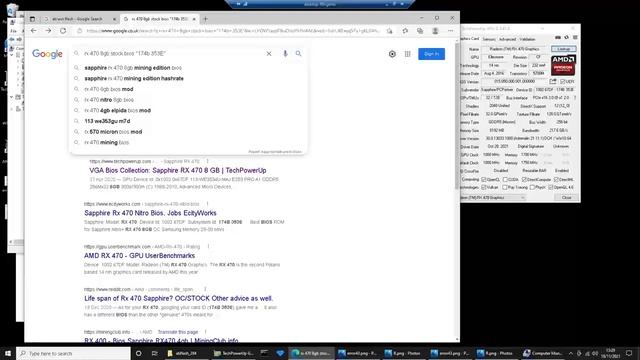Toggle the Vulkan checkbox in GPU-Z
Image resolution: width=640 pixels, height=360 pixels.
click(x=484, y=187)
